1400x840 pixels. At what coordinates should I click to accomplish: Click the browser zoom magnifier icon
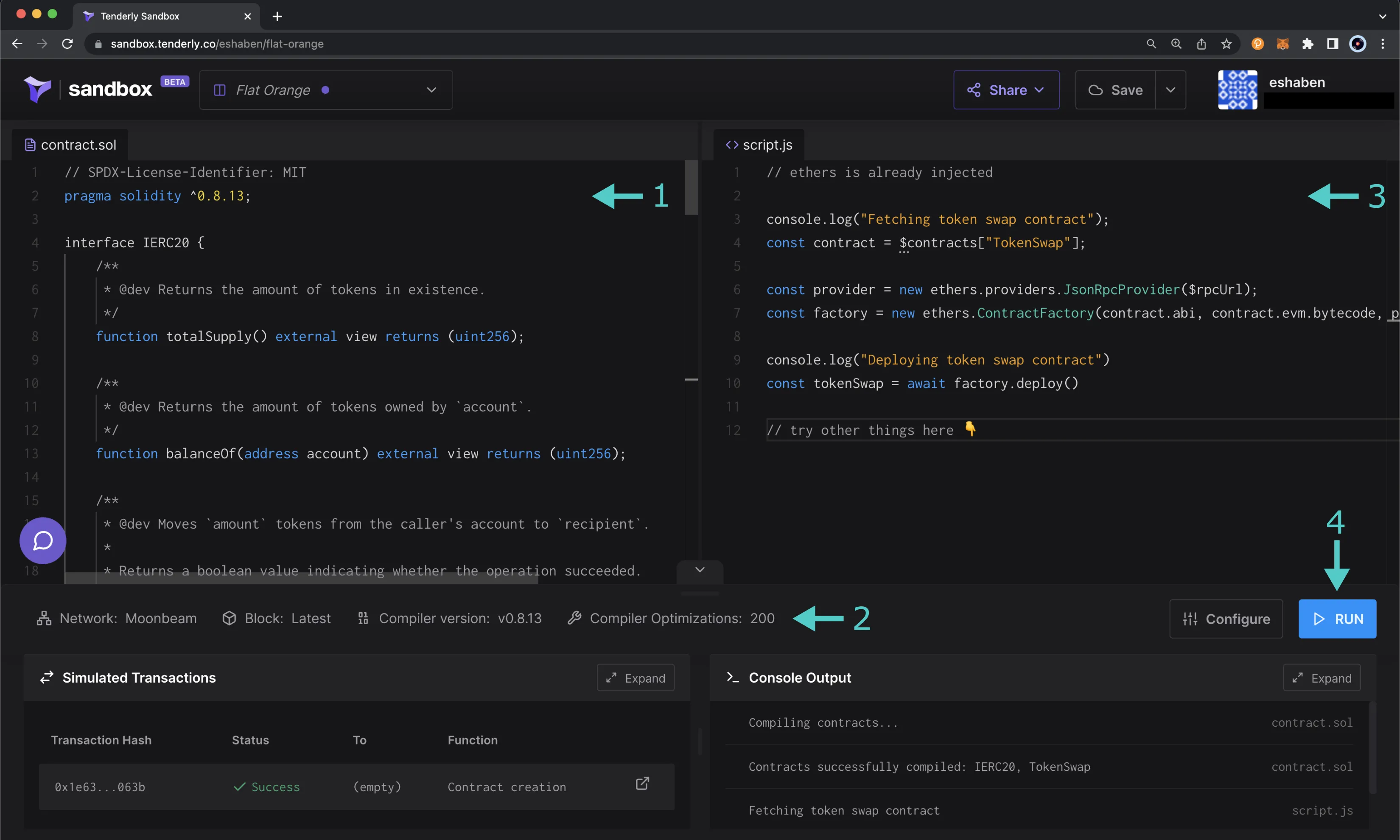[x=1176, y=44]
